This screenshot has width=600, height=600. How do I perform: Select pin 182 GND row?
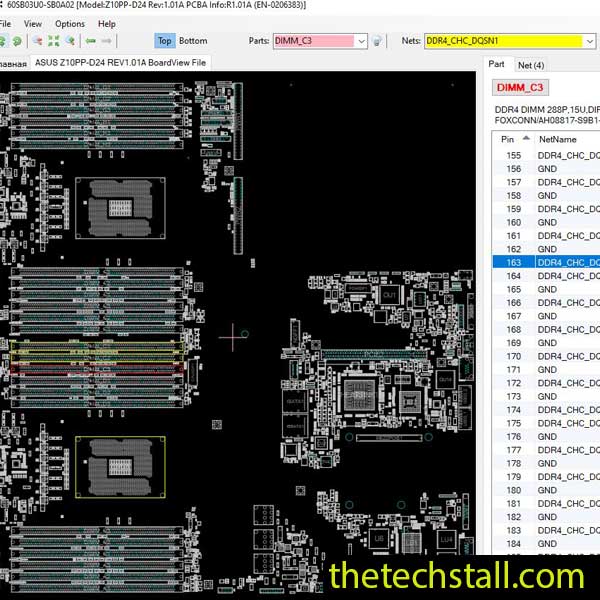tap(546, 517)
